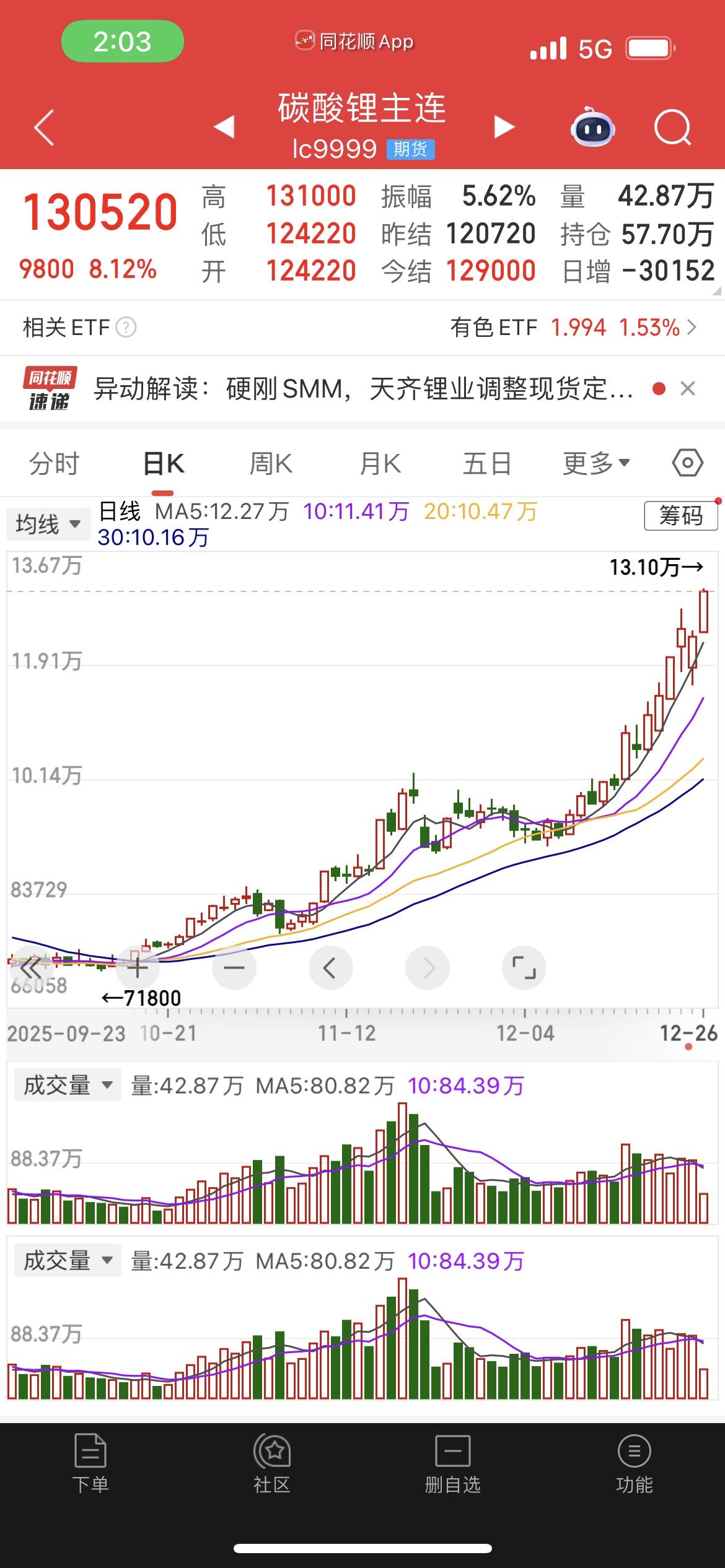
Task: Expand the 更多 period dropdown
Action: pyautogui.click(x=596, y=463)
